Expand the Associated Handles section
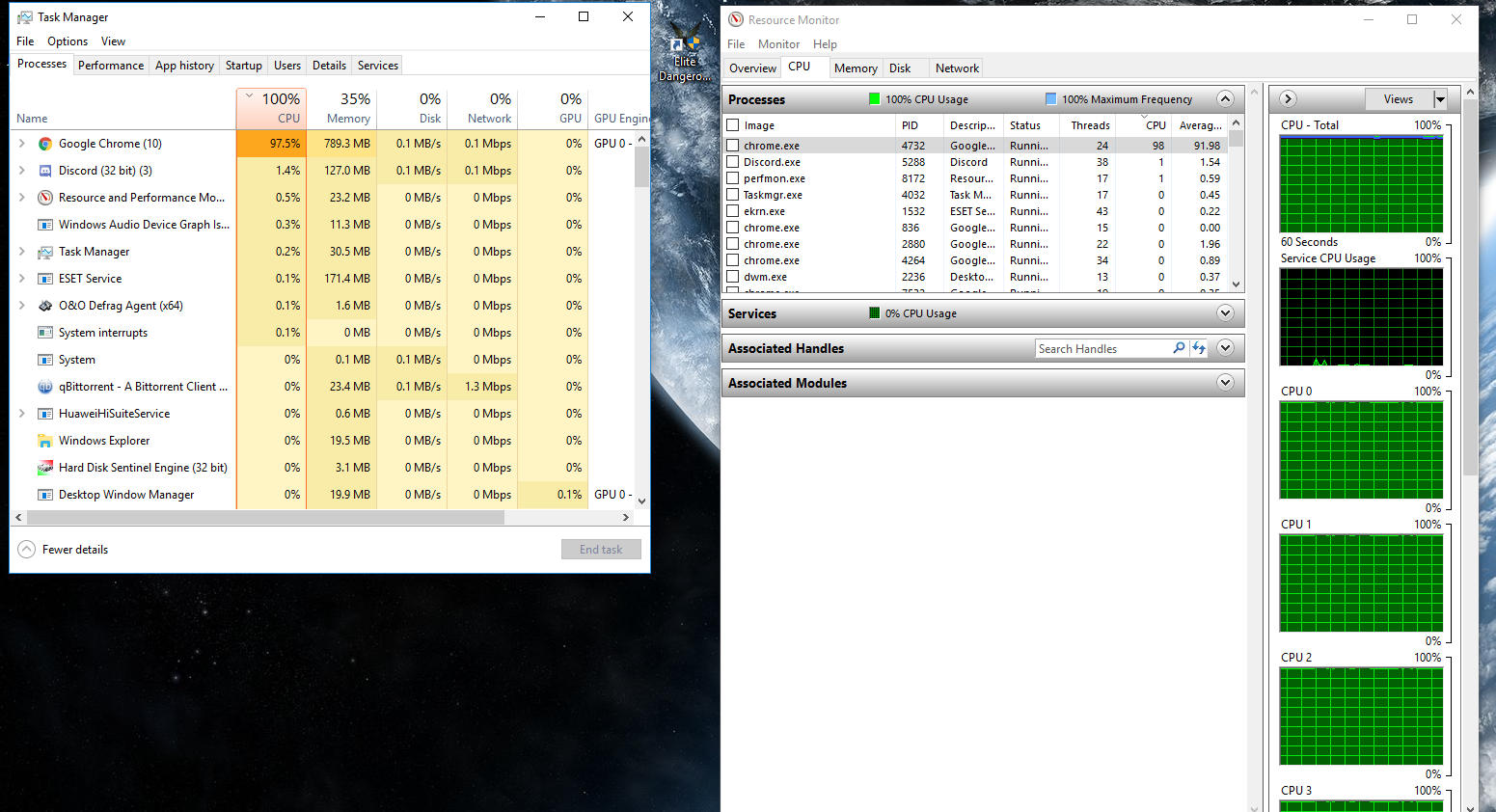 pyautogui.click(x=1225, y=348)
